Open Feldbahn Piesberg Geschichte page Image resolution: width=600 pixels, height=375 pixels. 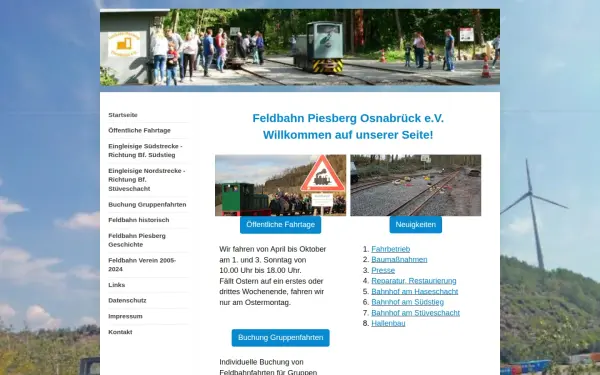point(137,240)
